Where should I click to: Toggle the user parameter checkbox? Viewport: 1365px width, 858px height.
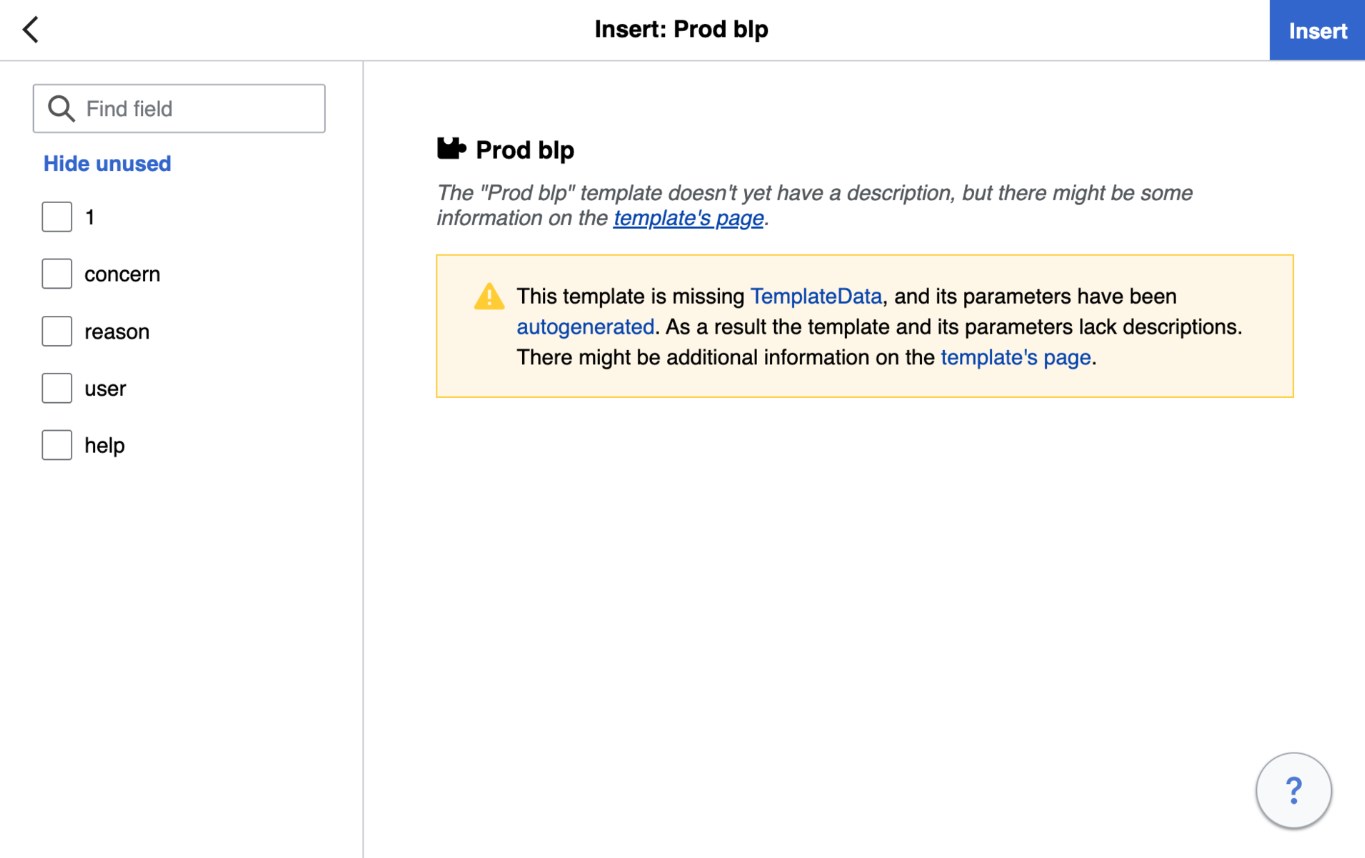click(x=57, y=389)
